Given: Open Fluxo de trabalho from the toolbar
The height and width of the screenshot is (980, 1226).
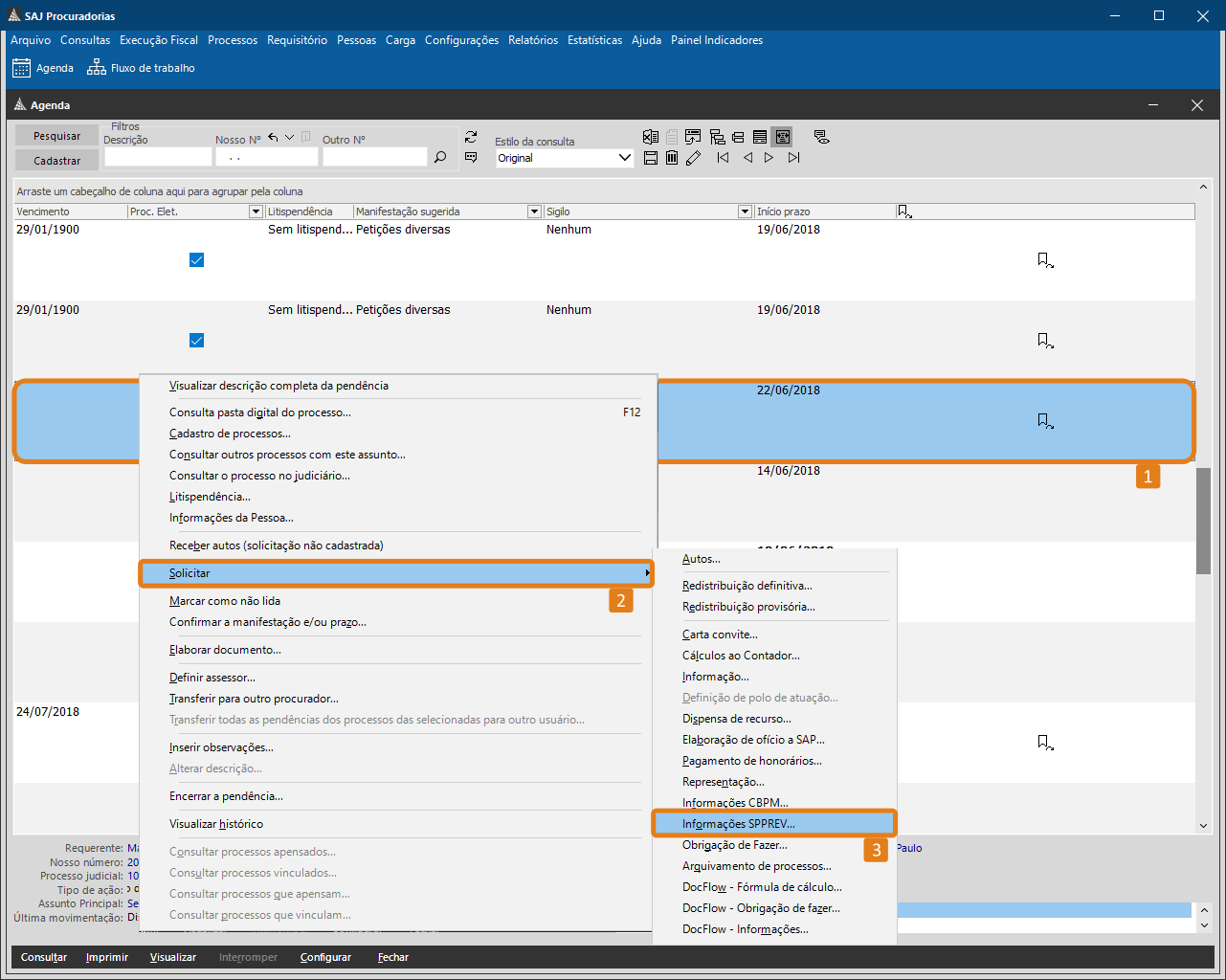Looking at the screenshot, I should (141, 68).
